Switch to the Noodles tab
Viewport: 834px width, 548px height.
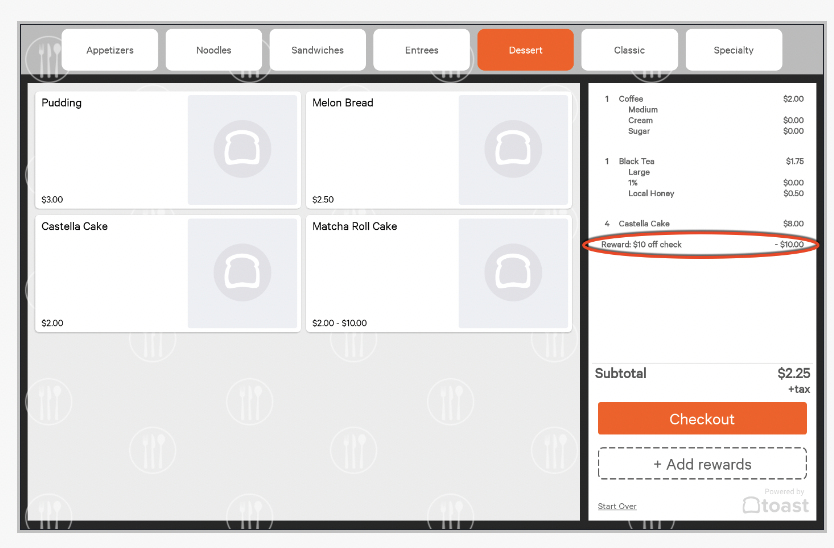click(214, 50)
